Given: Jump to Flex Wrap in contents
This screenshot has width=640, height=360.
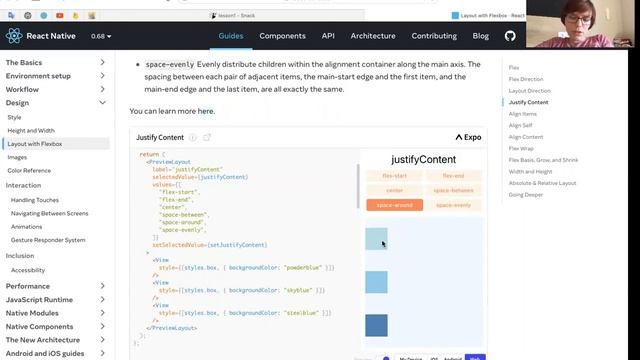Looking at the screenshot, I should tap(521, 149).
